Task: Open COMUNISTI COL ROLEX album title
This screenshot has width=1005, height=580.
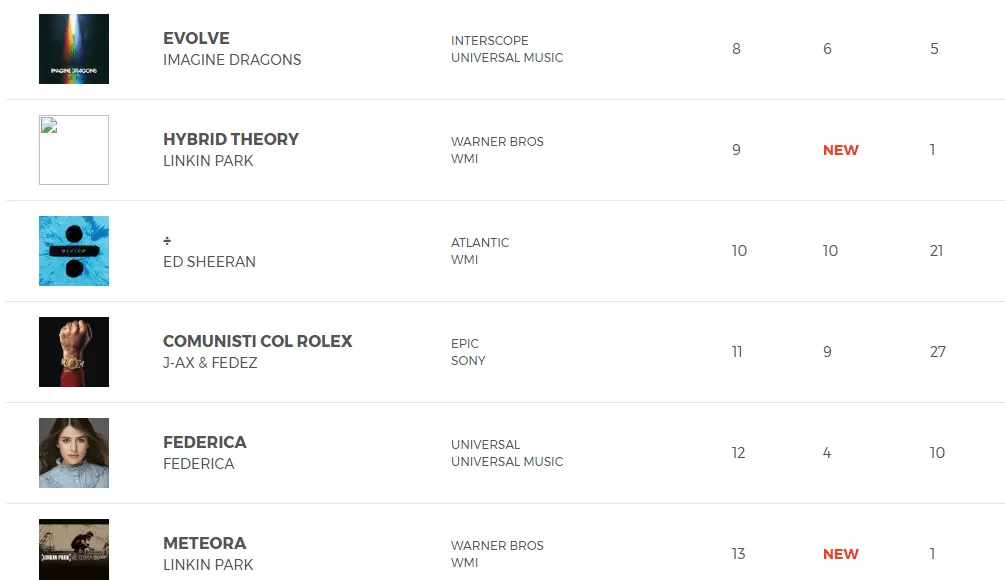Action: coord(258,341)
